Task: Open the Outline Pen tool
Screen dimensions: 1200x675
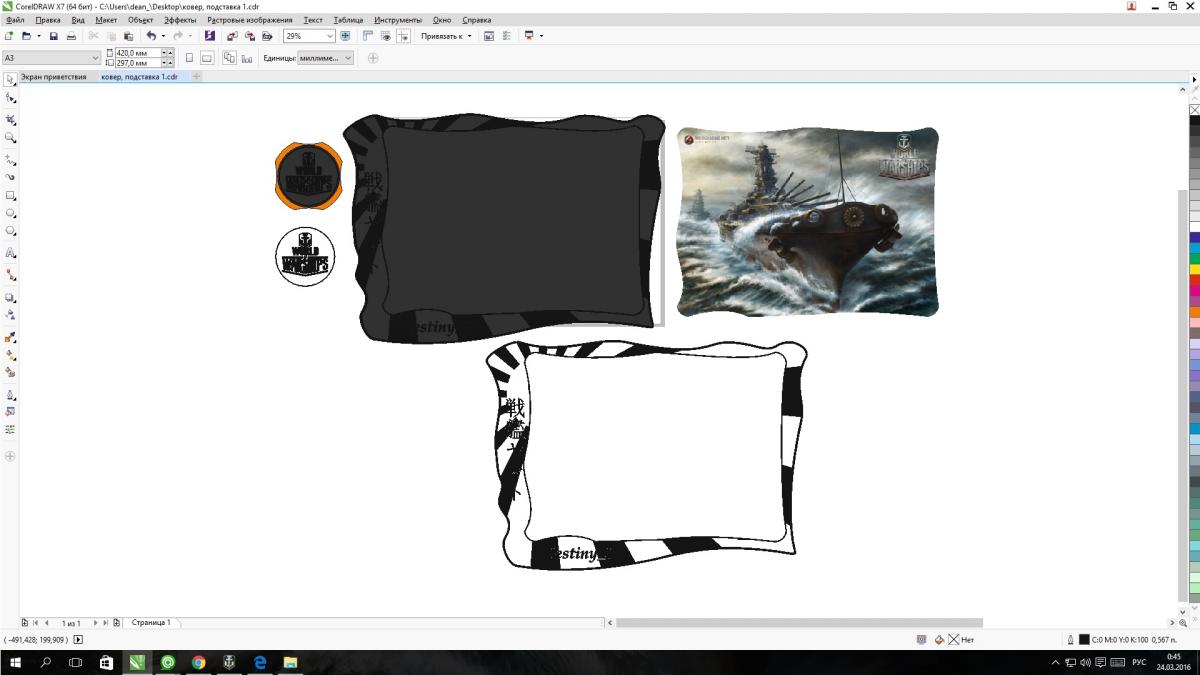Action: pyautogui.click(x=10, y=394)
